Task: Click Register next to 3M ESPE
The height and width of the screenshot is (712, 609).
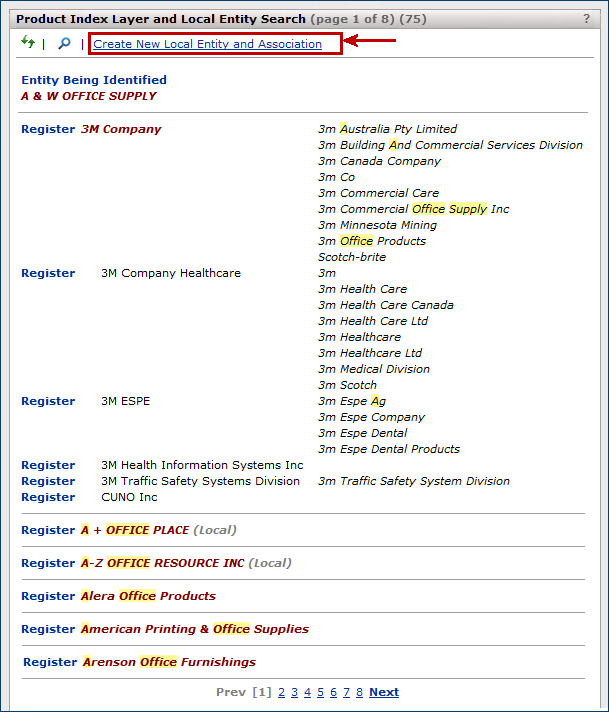Action: (x=48, y=401)
